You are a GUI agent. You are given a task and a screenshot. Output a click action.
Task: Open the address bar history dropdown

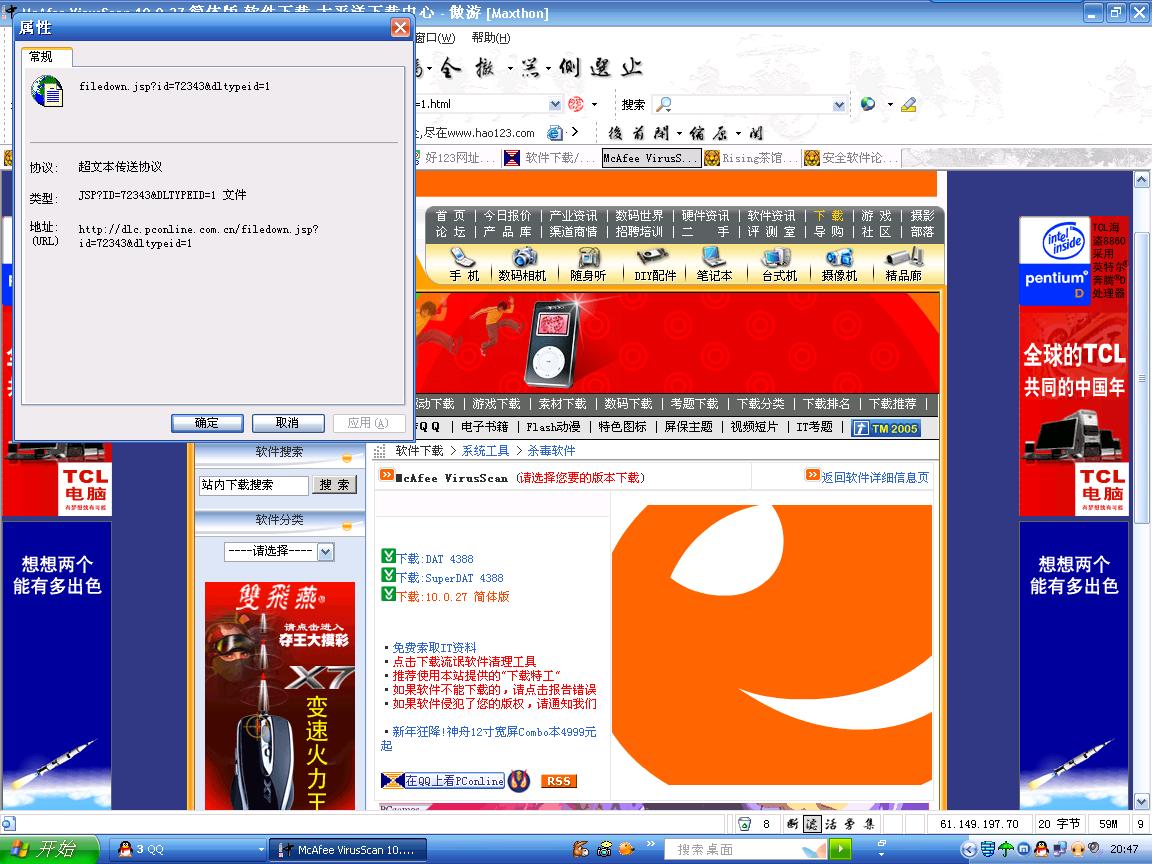pos(555,104)
